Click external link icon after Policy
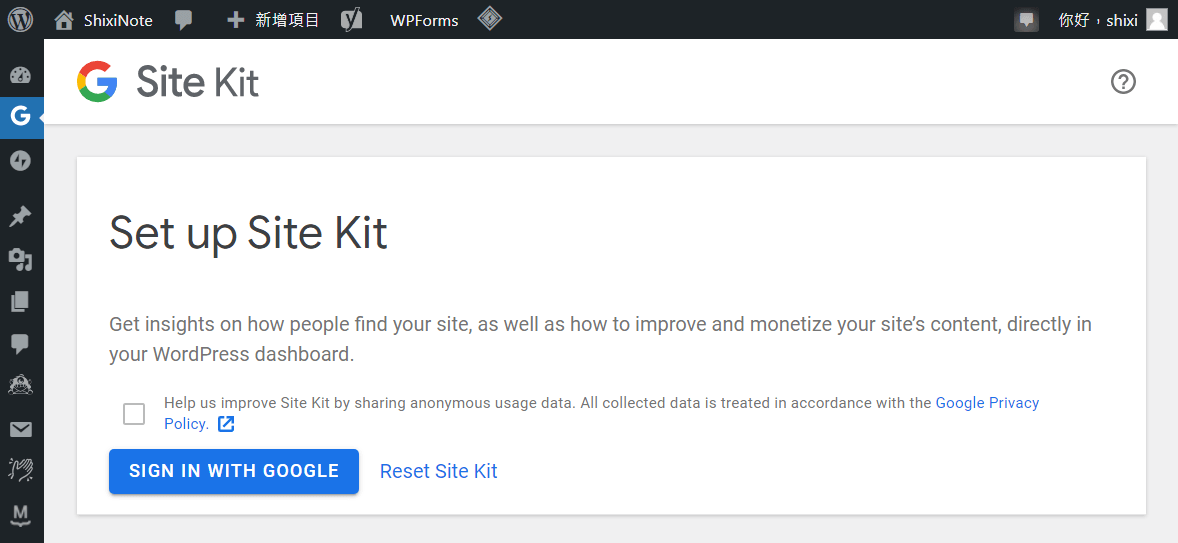 point(226,424)
